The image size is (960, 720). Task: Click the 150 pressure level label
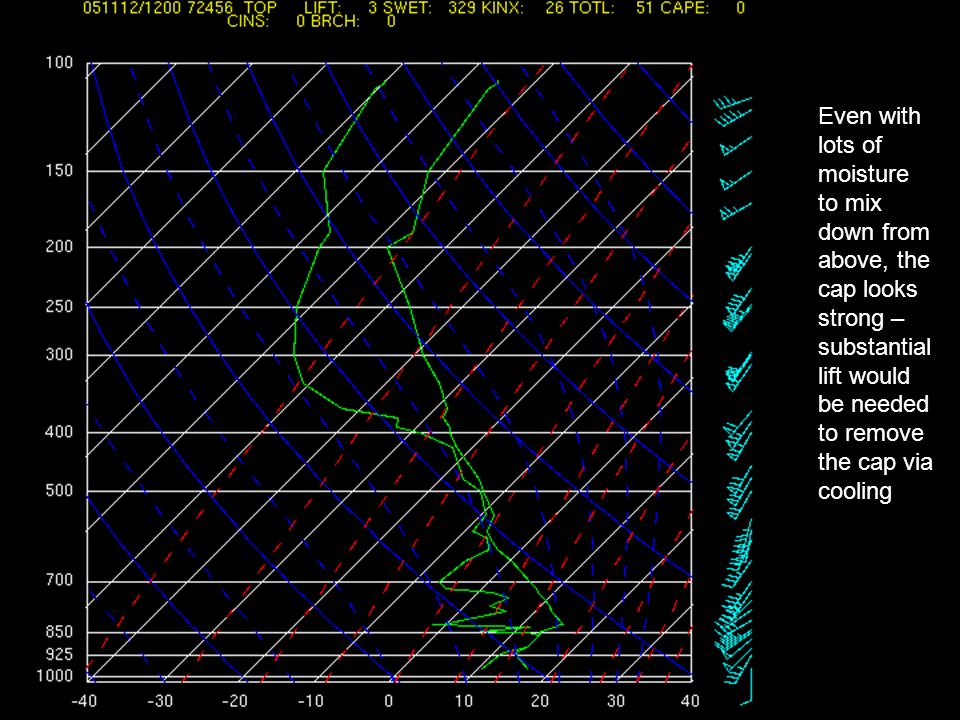coord(59,170)
